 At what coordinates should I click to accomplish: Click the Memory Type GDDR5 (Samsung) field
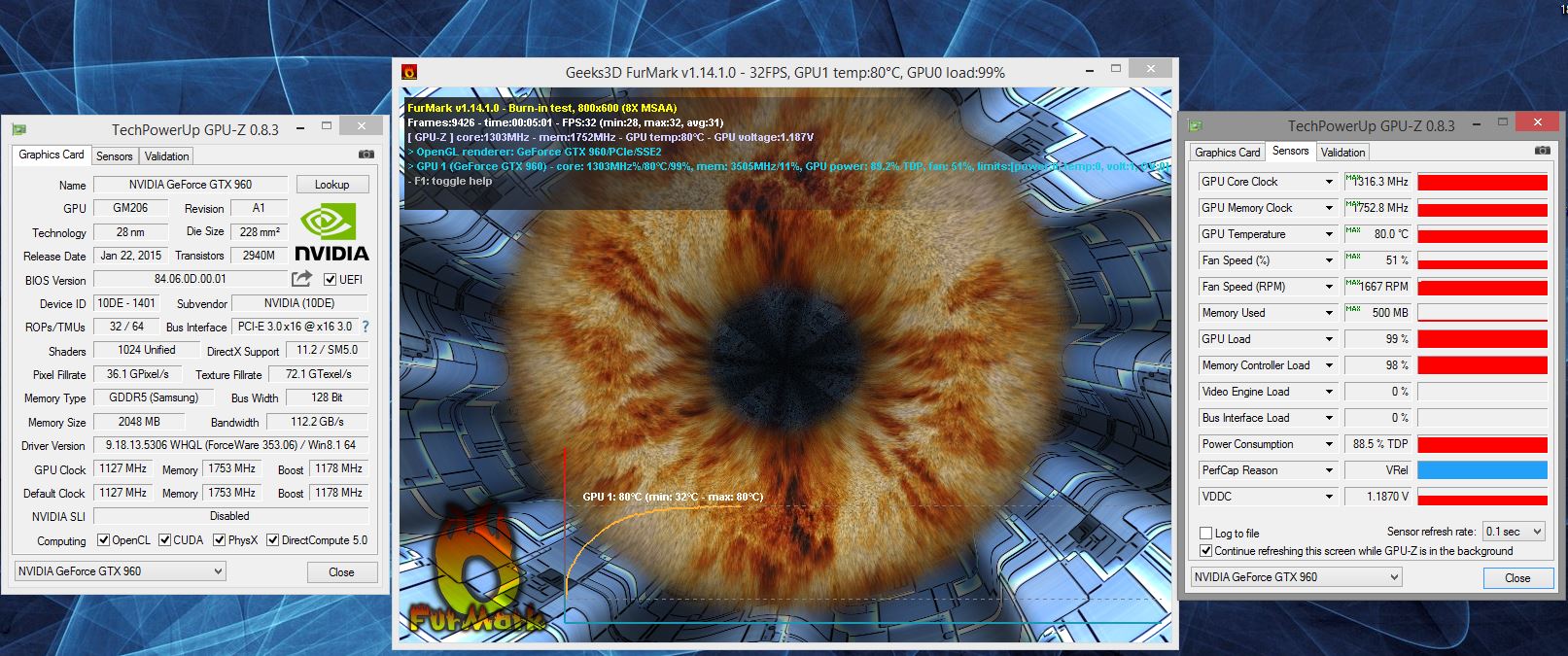[x=154, y=397]
